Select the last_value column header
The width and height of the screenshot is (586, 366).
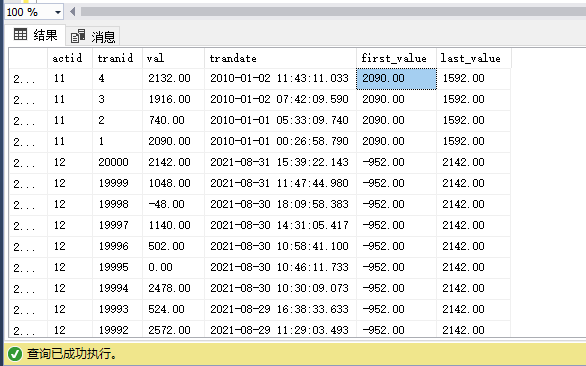click(474, 58)
